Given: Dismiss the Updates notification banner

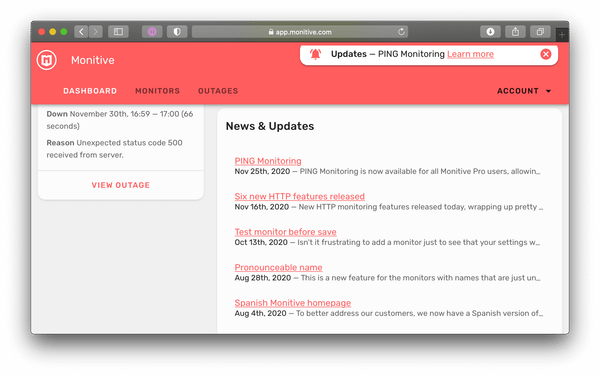Looking at the screenshot, I should tap(546, 54).
